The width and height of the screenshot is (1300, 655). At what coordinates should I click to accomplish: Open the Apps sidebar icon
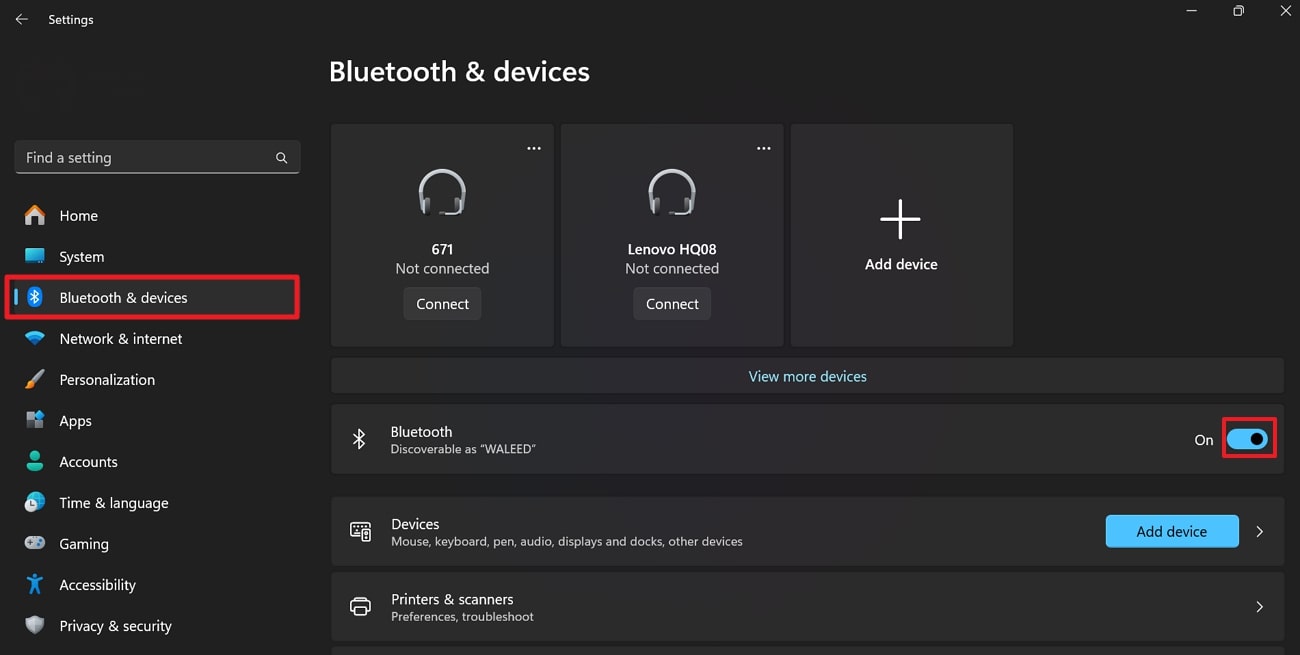click(34, 420)
